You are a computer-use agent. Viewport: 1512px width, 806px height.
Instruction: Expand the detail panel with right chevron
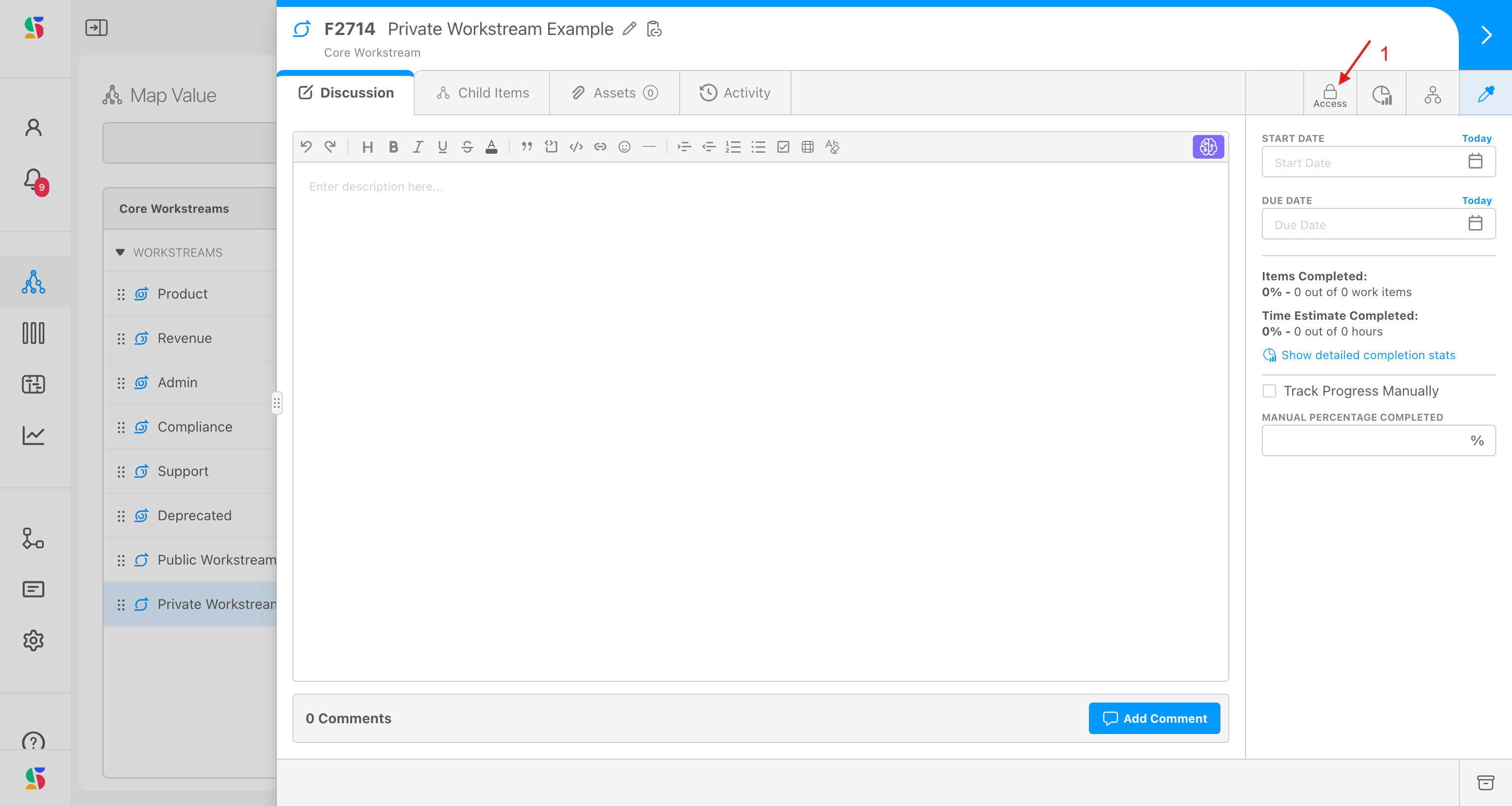click(1486, 35)
